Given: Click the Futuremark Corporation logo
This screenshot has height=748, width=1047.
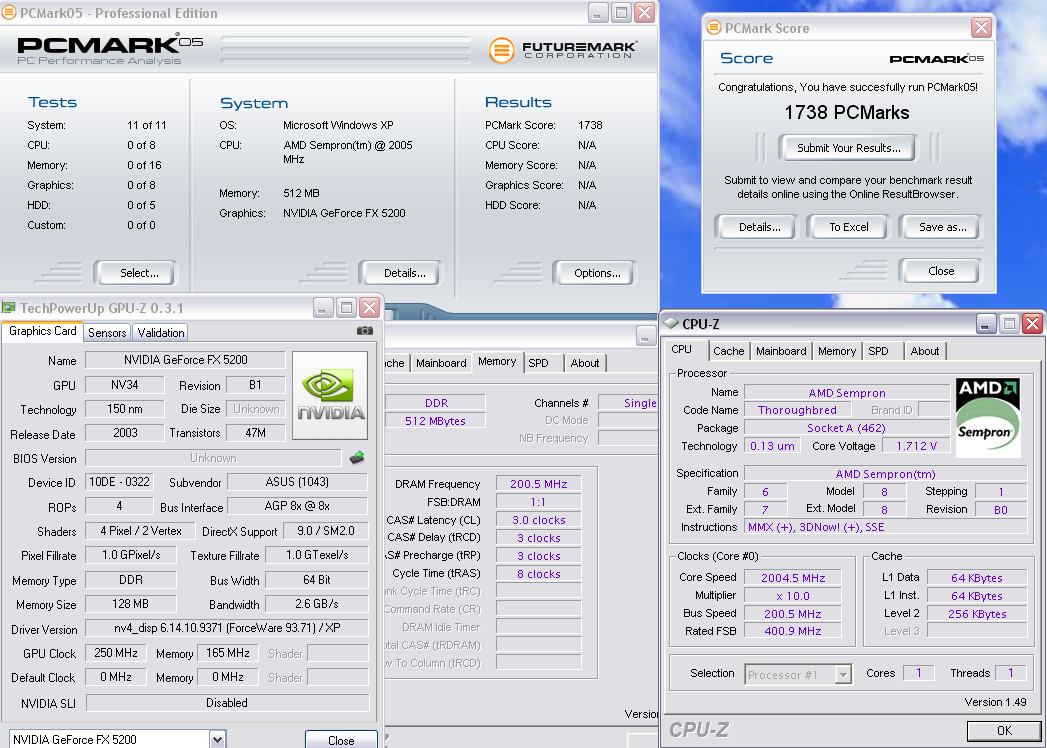Looking at the screenshot, I should click(562, 50).
